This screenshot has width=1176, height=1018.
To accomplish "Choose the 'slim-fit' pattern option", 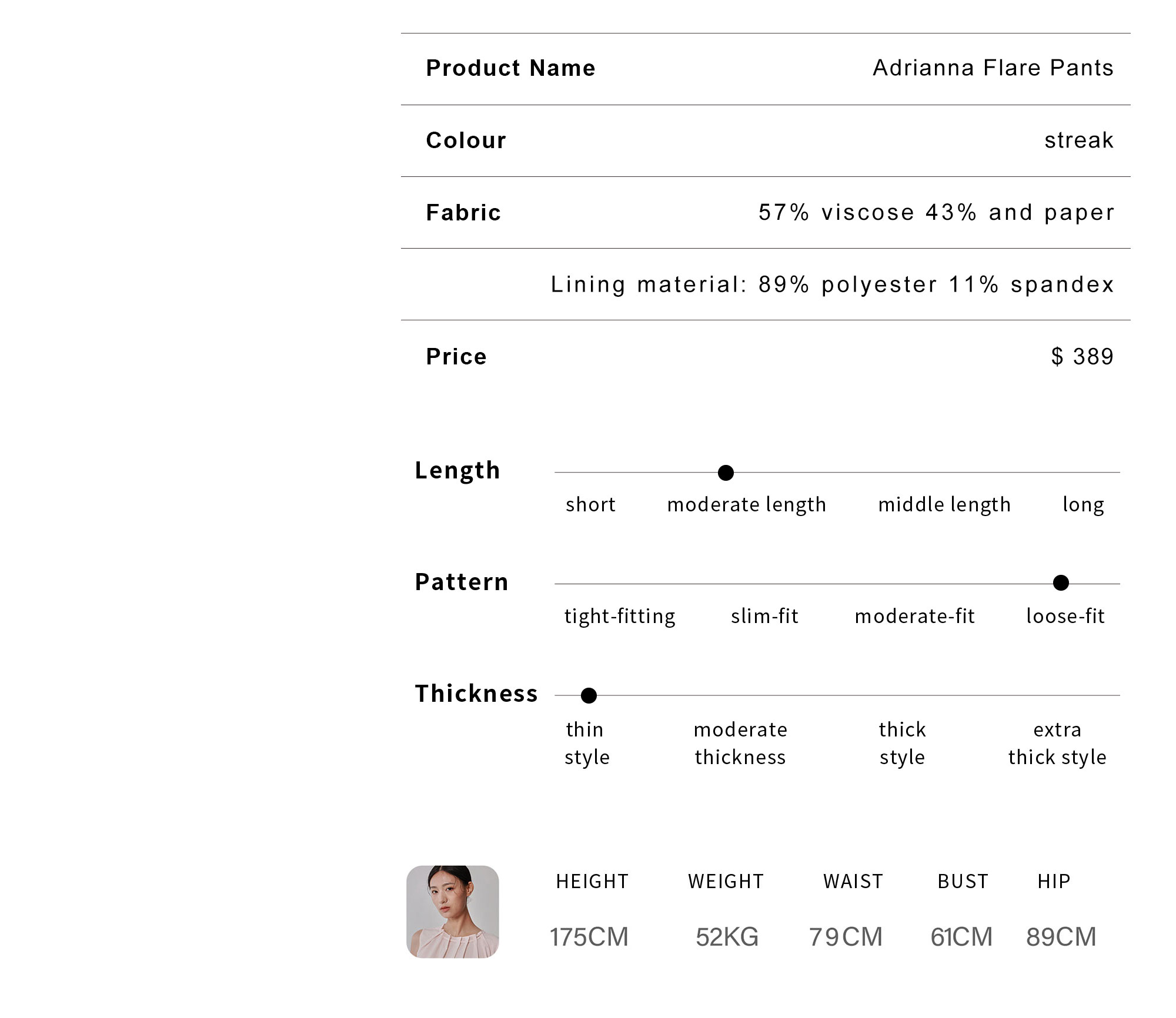I will tap(764, 616).
